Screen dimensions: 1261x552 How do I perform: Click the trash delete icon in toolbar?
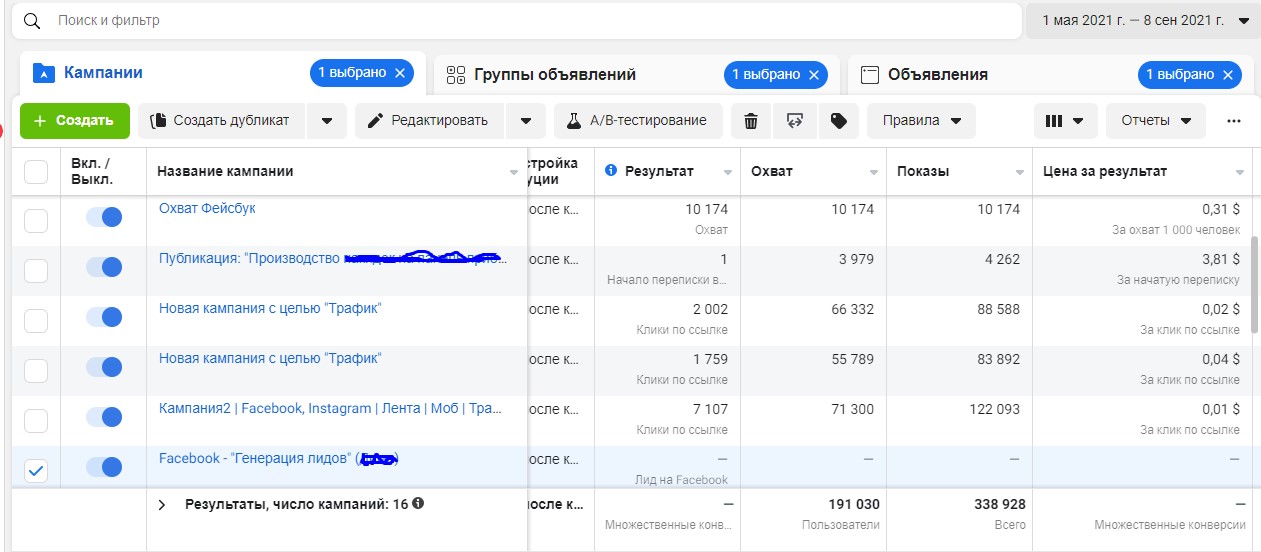(751, 121)
